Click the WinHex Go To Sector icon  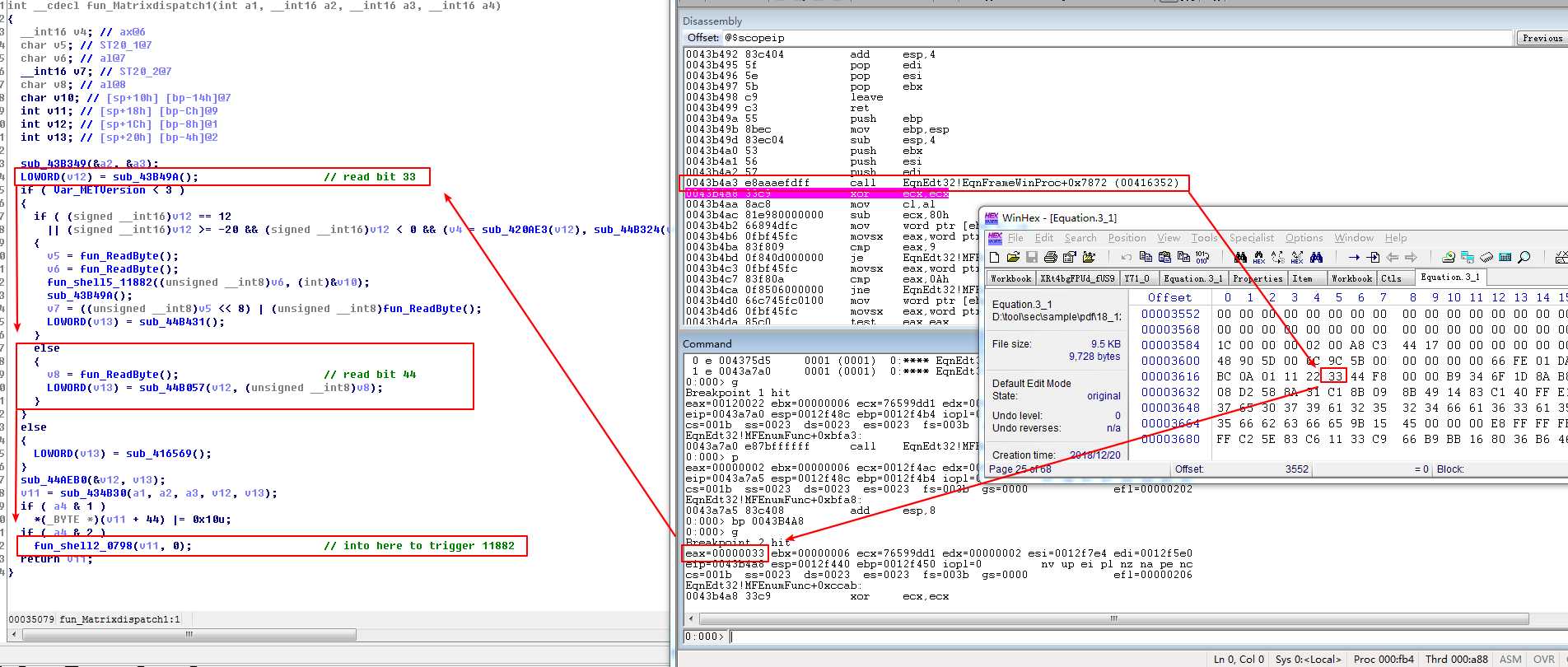[x=1373, y=258]
